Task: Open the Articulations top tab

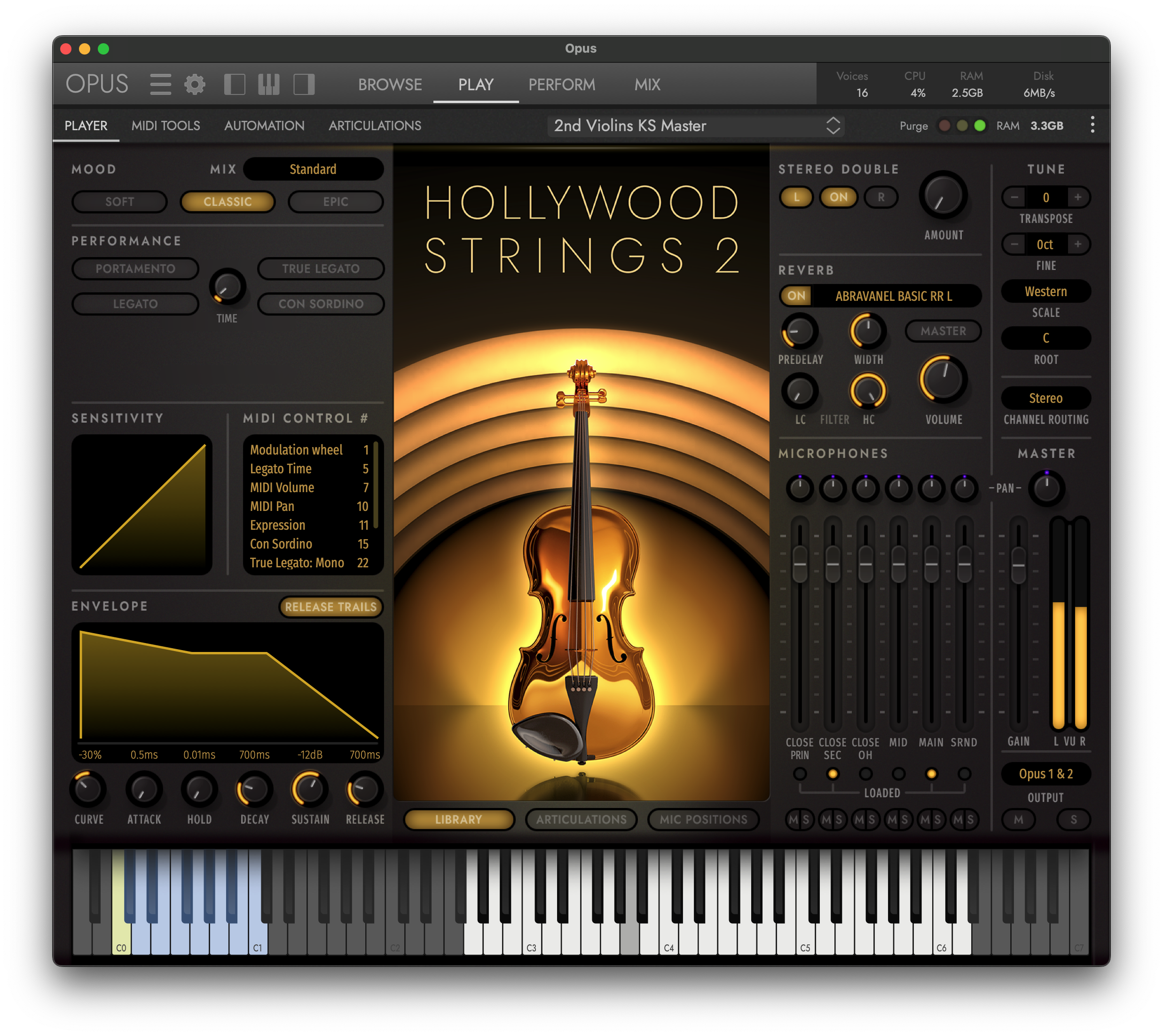Action: pos(375,125)
